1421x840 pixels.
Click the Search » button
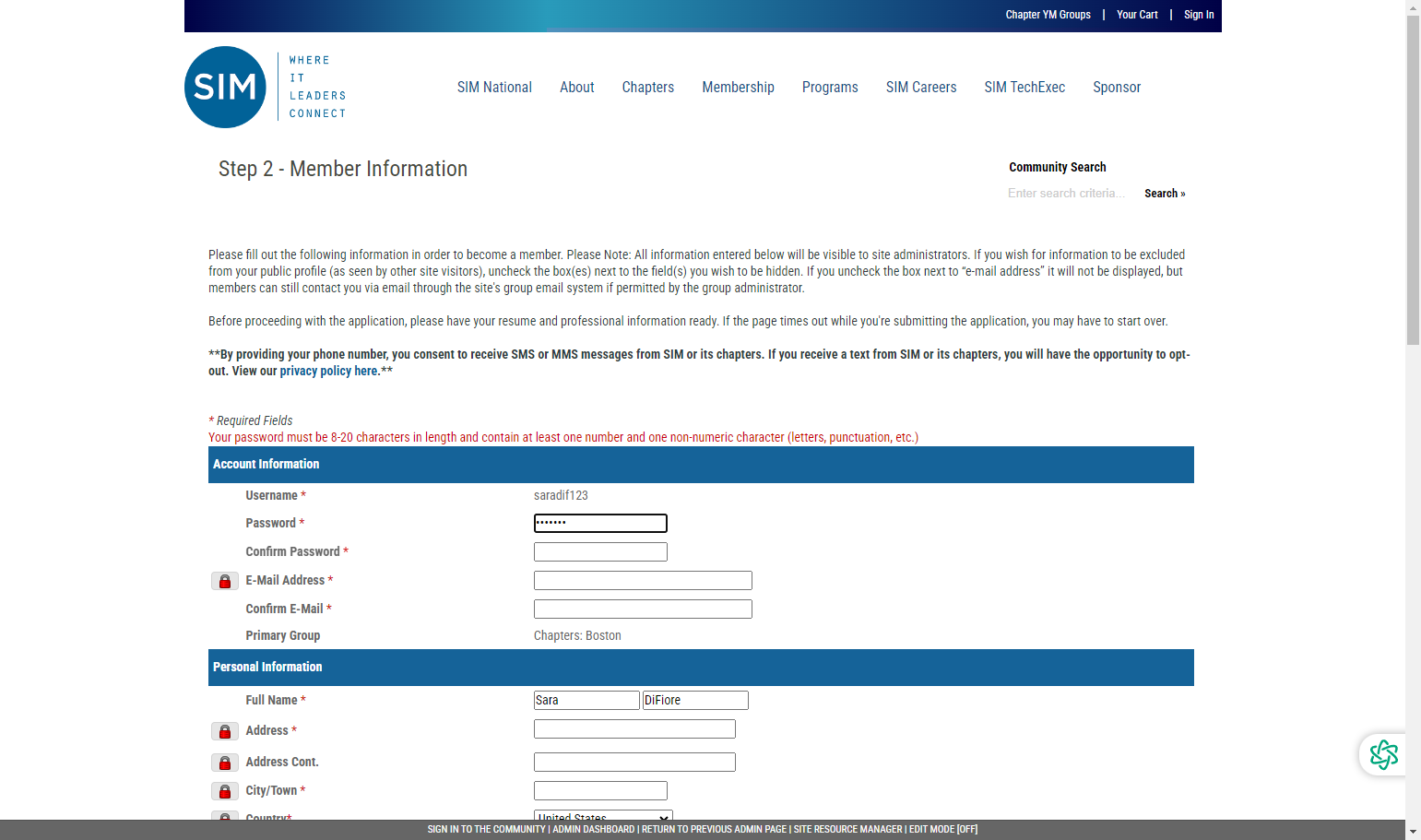click(x=1165, y=194)
